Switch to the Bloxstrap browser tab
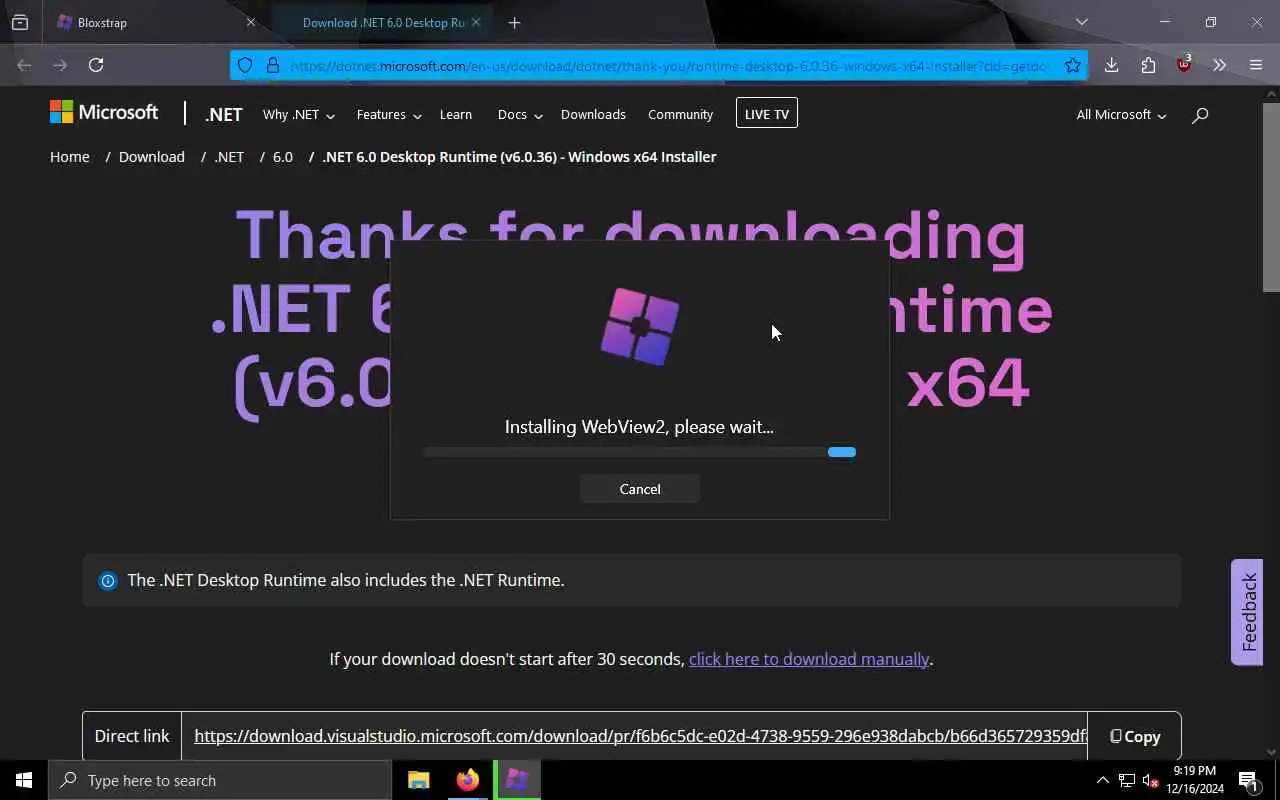 150,22
